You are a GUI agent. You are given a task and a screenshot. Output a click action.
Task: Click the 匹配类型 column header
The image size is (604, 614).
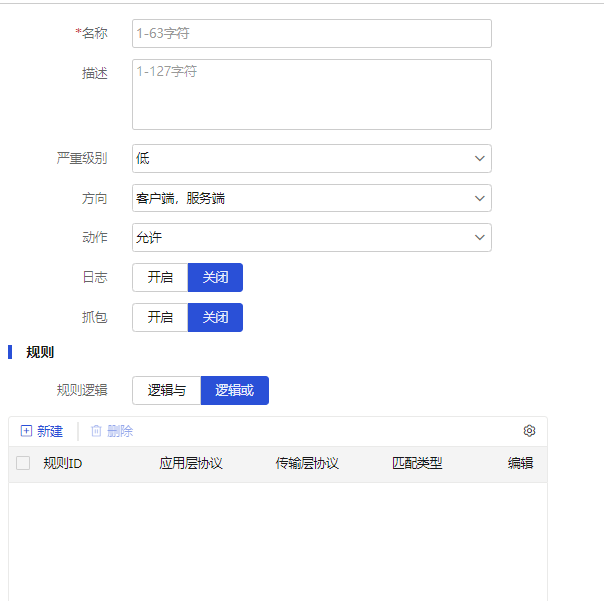pyautogui.click(x=417, y=463)
